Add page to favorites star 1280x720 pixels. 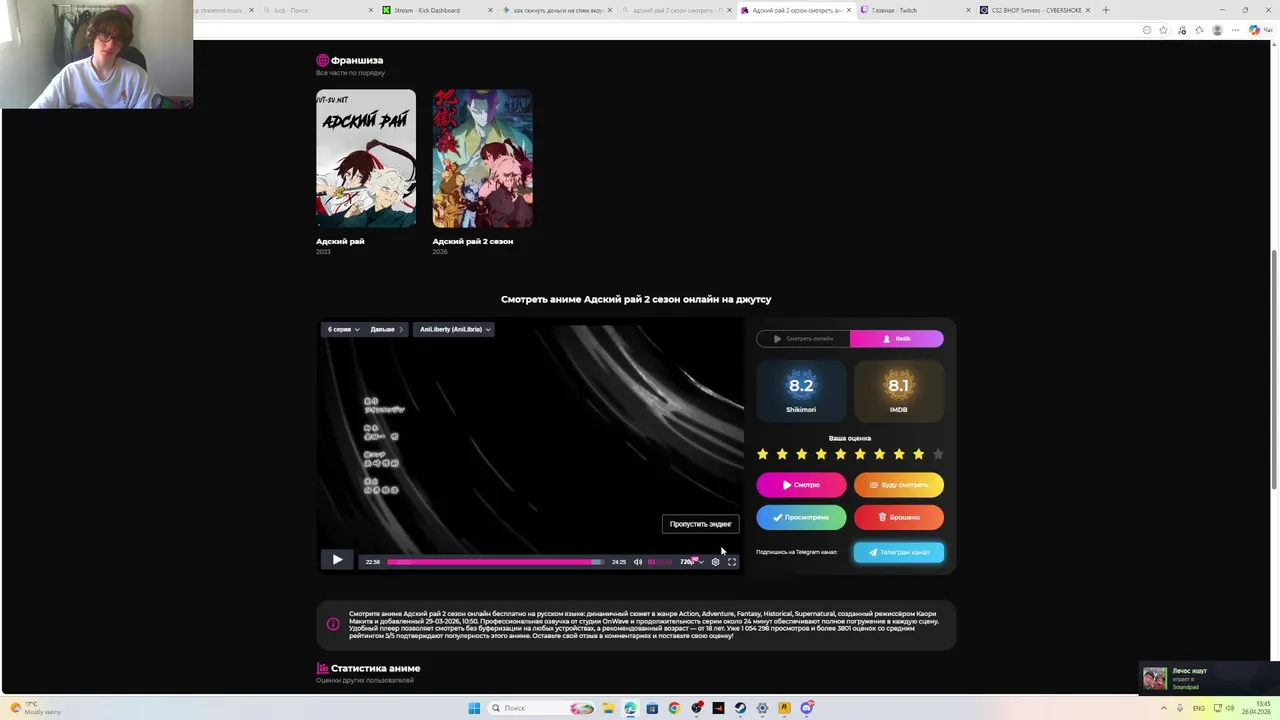(1163, 30)
